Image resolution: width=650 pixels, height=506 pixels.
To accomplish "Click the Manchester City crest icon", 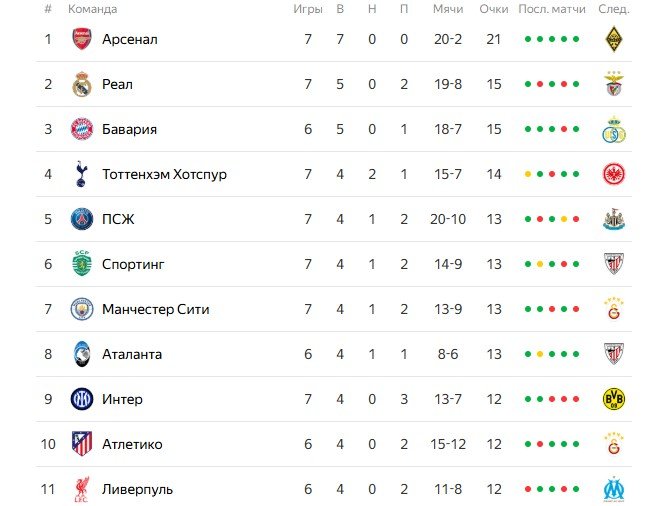I will click(81, 309).
